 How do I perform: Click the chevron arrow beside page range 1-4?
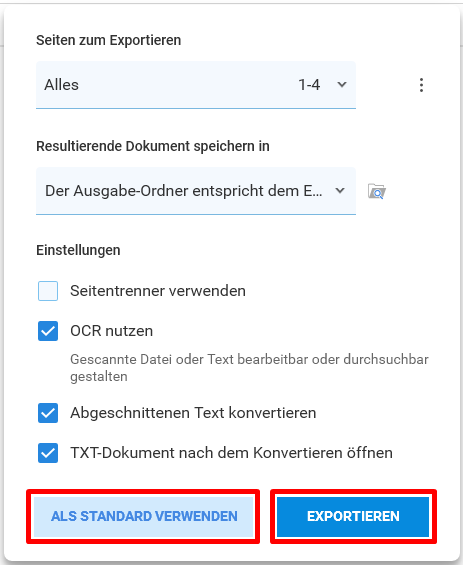pyautogui.click(x=342, y=85)
